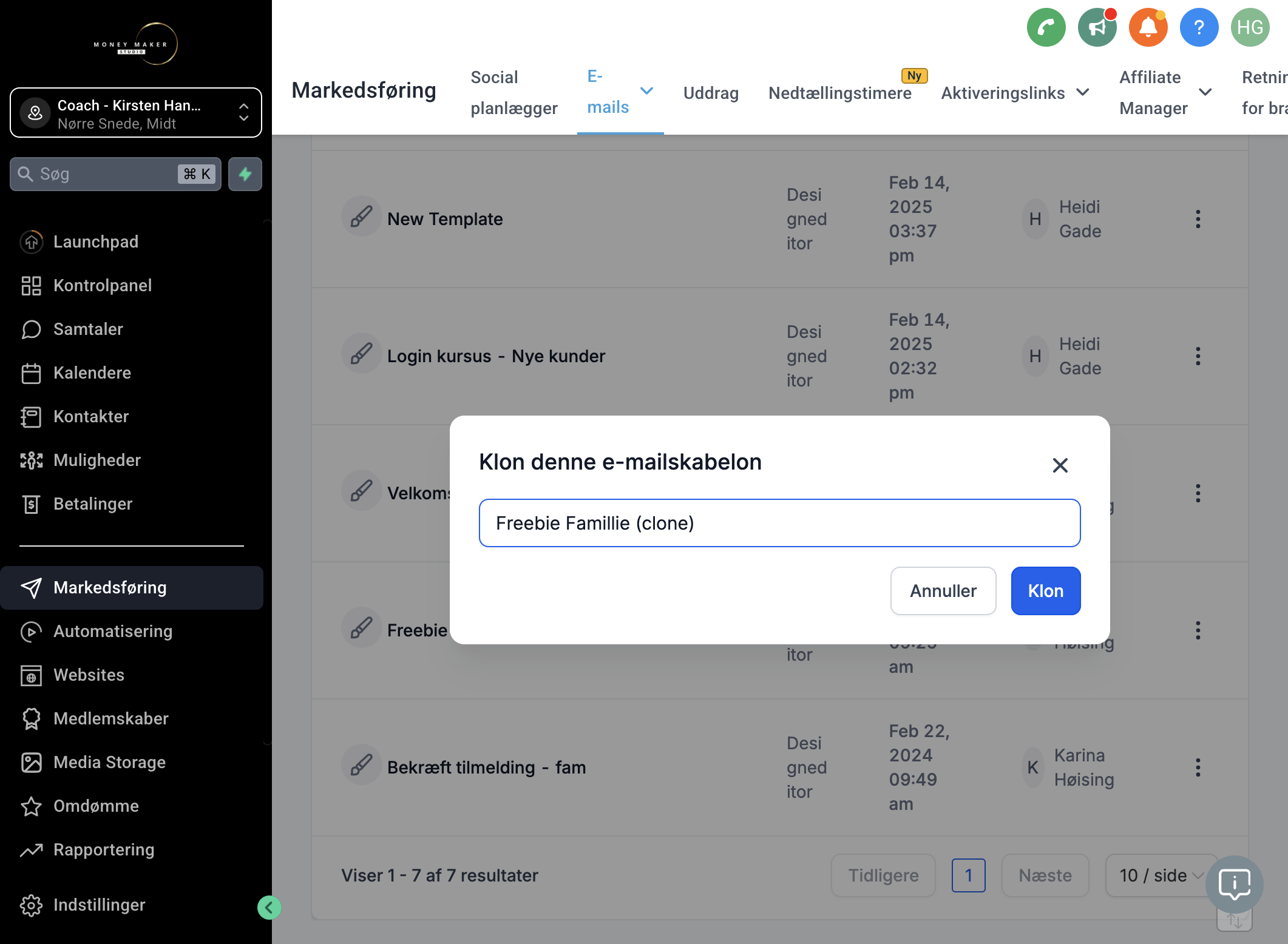Switch to Social planlægger tab
Viewport: 1288px width, 944px height.
pyautogui.click(x=514, y=92)
